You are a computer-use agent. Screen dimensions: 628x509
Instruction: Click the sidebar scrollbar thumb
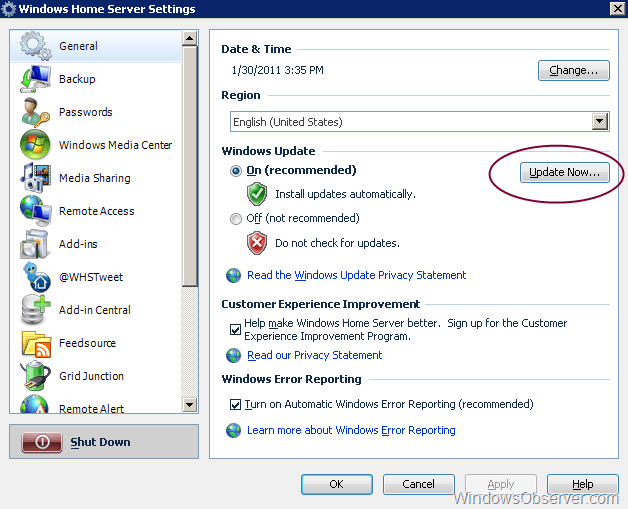(189, 166)
